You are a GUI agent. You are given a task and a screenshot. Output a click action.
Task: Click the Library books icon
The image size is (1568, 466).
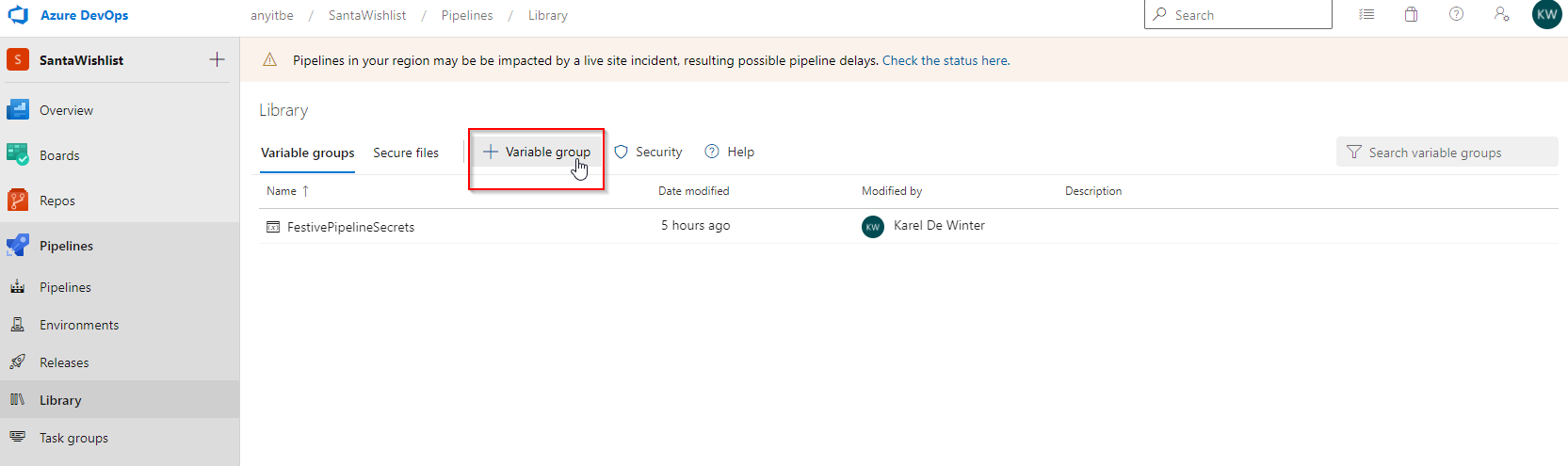[x=18, y=400]
